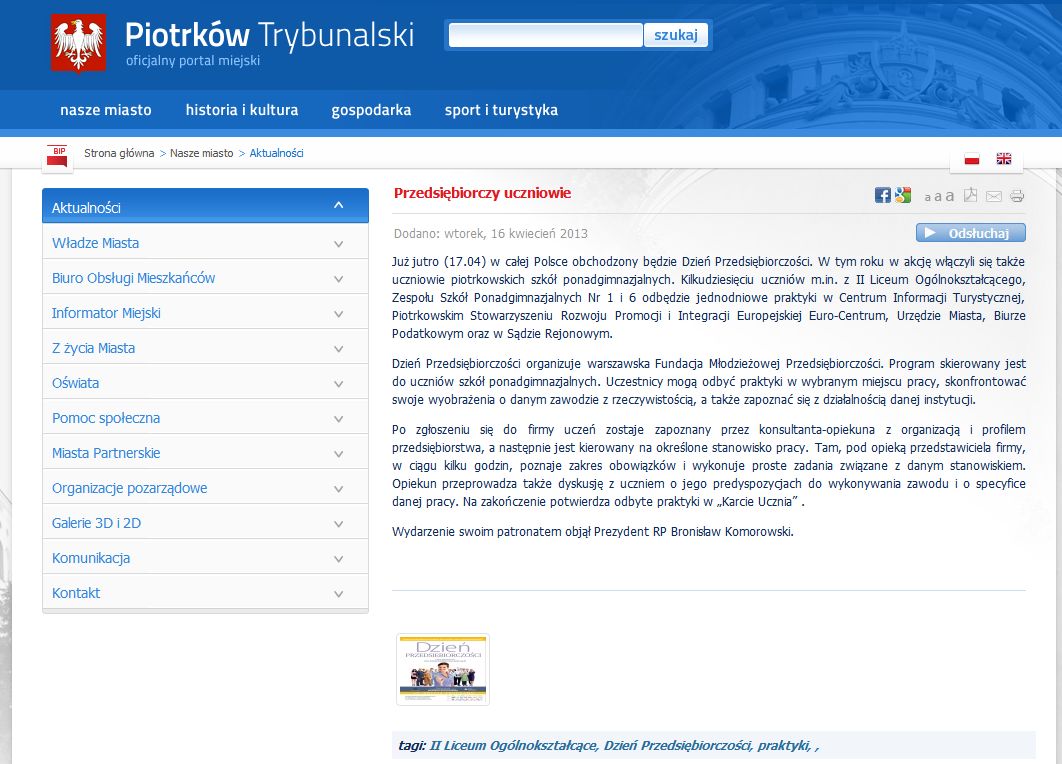1062x764 pixels.
Task: Set the smallest font size 'a'
Action: pos(927,197)
